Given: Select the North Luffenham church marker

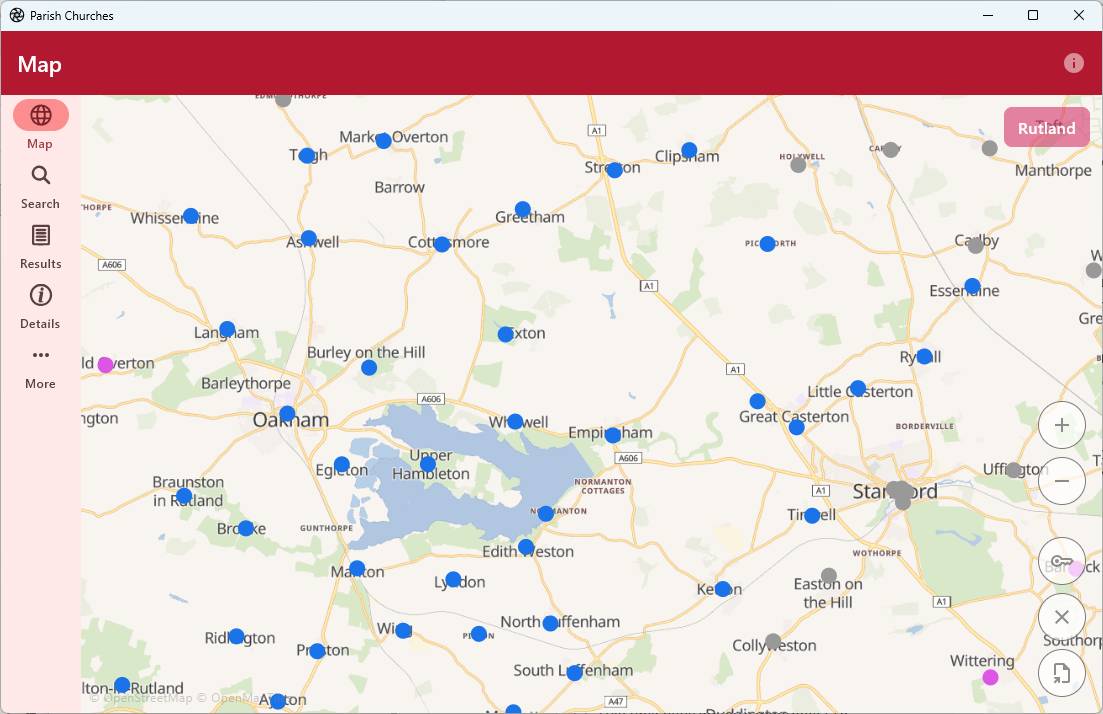Looking at the screenshot, I should [551, 623].
